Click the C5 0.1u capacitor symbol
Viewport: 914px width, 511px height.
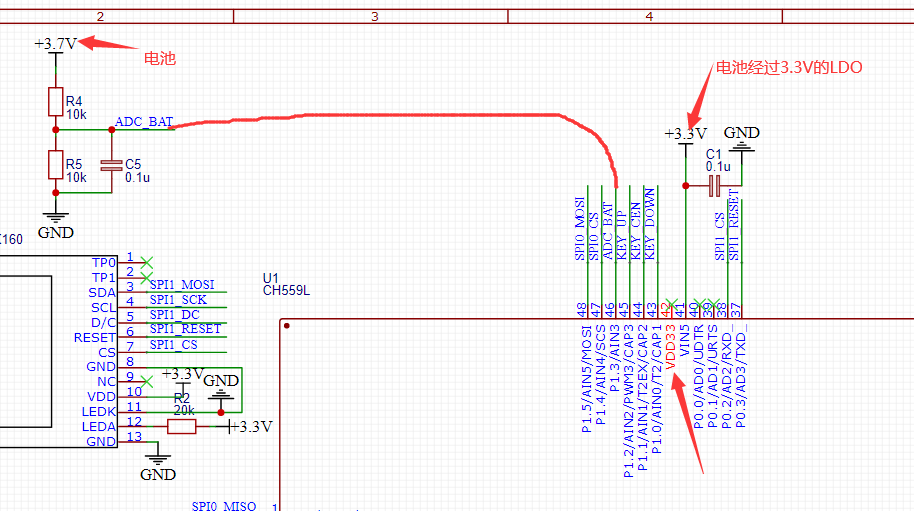110,164
